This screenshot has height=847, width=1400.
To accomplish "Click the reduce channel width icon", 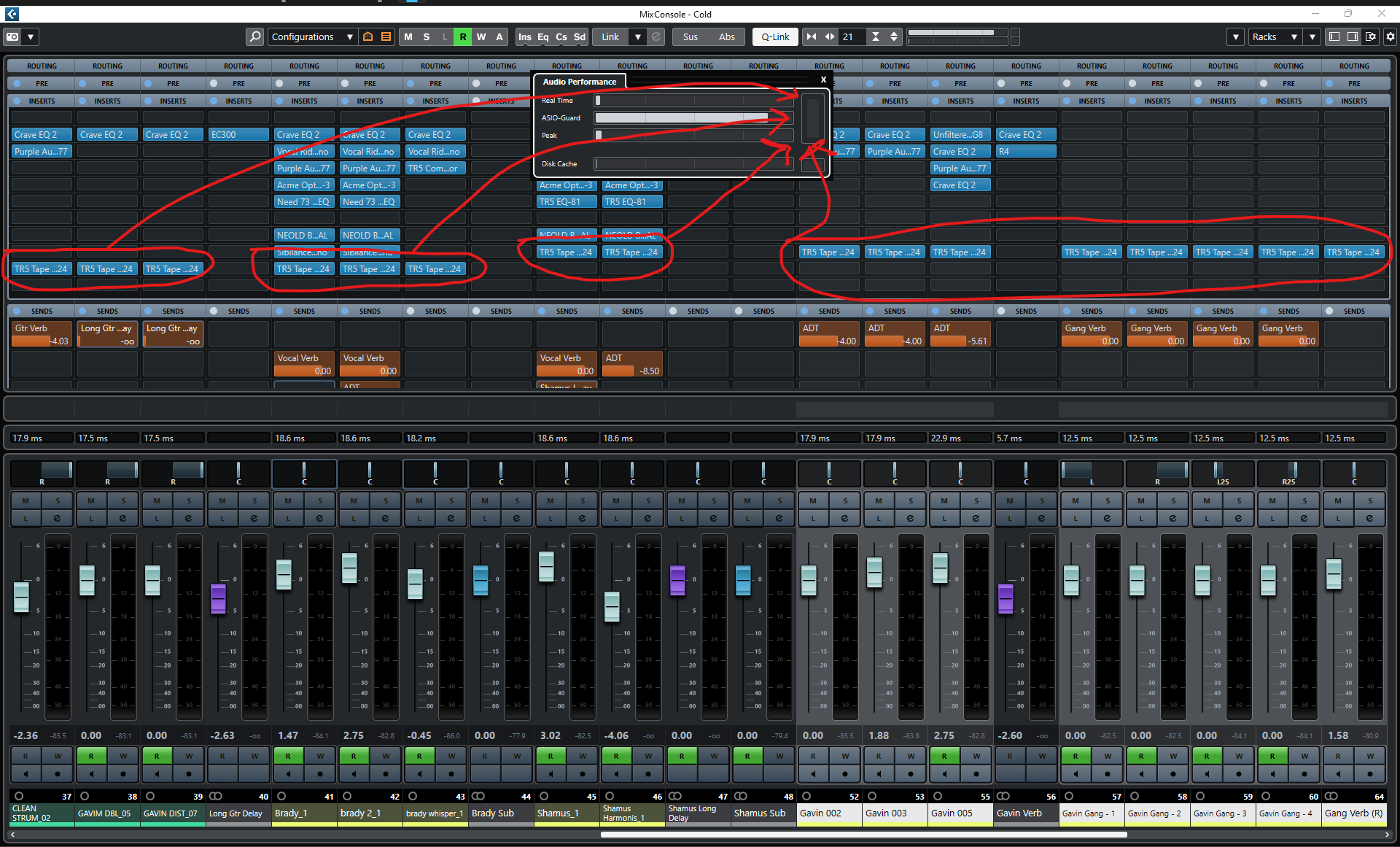I will pos(811,36).
